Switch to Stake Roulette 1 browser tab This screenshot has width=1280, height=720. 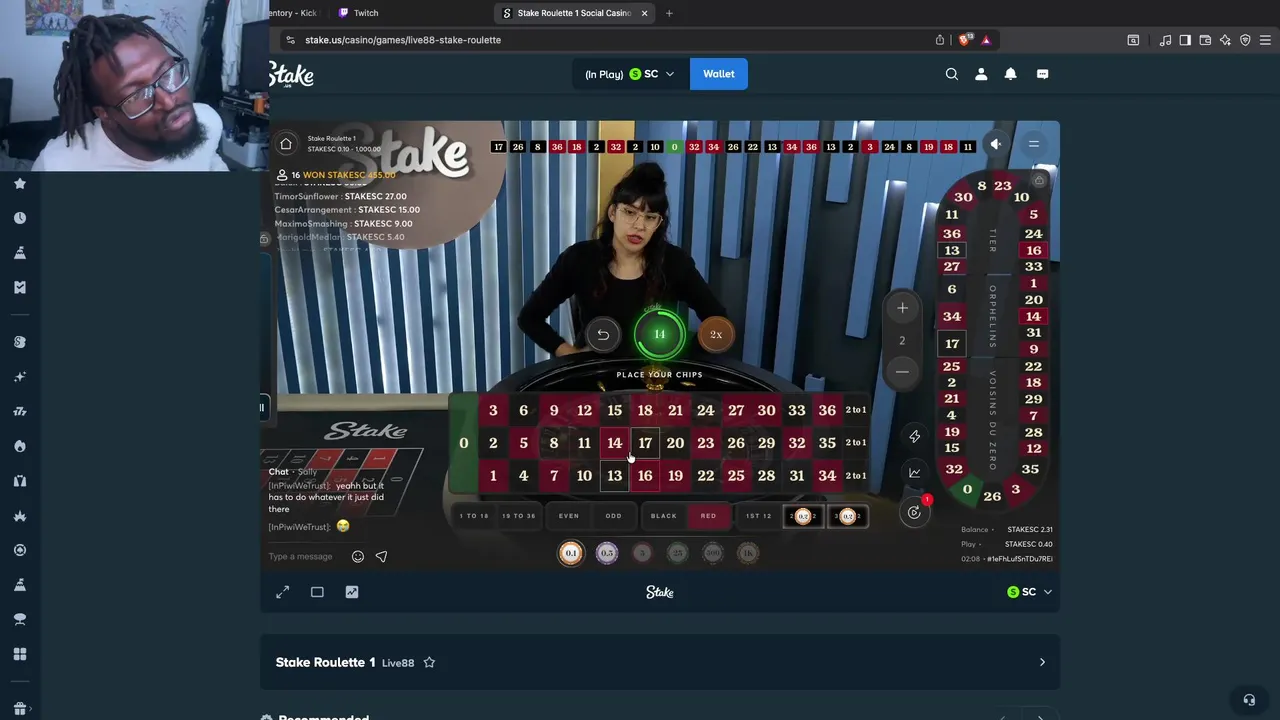click(574, 13)
